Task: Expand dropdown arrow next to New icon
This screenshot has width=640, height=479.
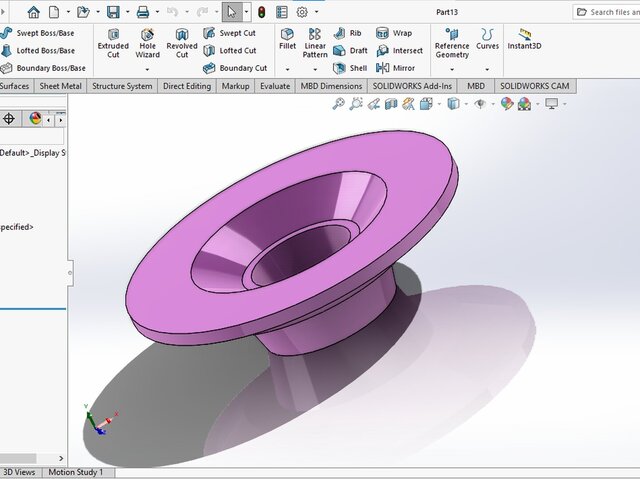Action: [x=68, y=12]
